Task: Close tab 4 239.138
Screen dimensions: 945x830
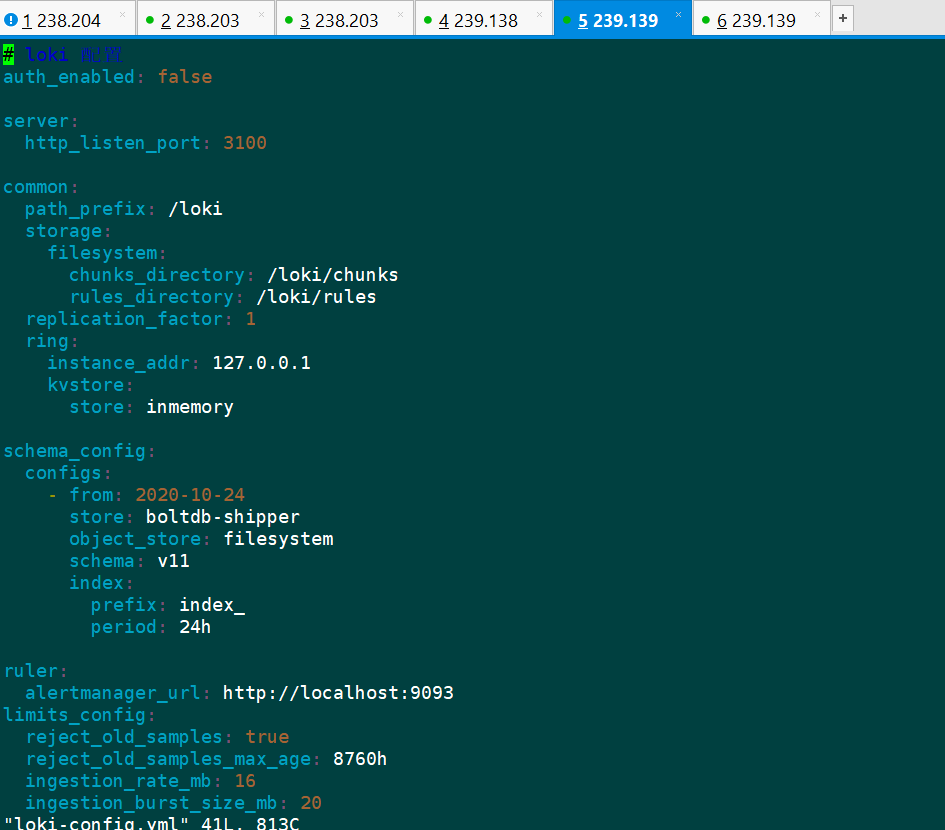Action: pyautogui.click(x=539, y=14)
